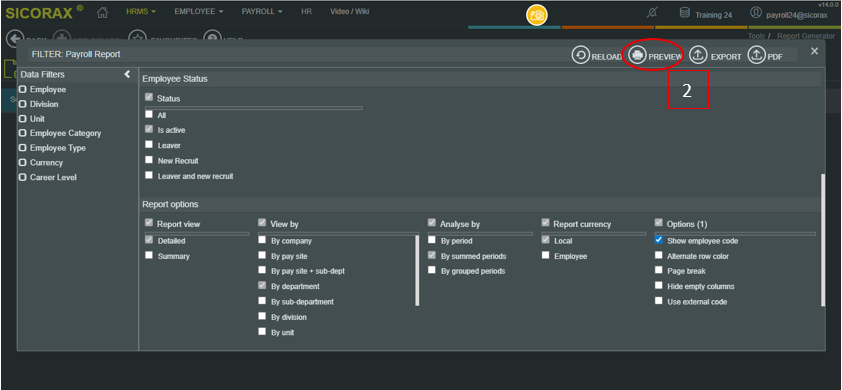The width and height of the screenshot is (842, 390).
Task: Toggle the View by header checkbox
Action: pos(262,222)
